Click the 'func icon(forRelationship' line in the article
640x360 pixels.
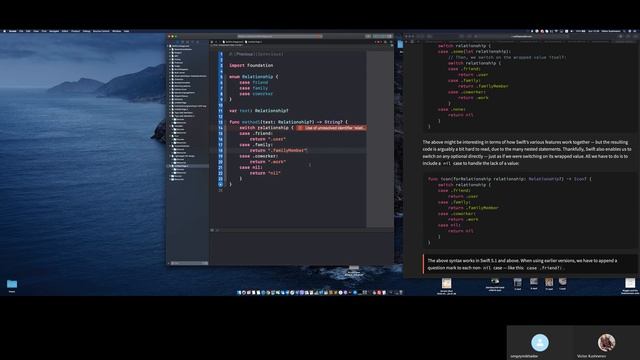click(510, 179)
